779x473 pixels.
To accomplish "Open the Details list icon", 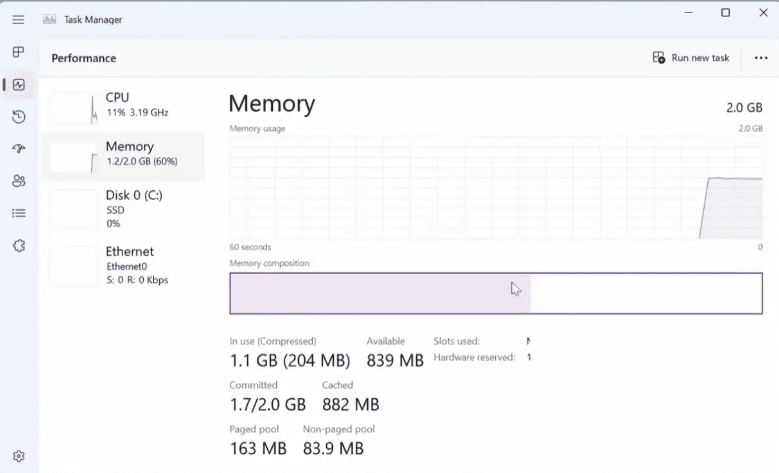I will 19,213.
